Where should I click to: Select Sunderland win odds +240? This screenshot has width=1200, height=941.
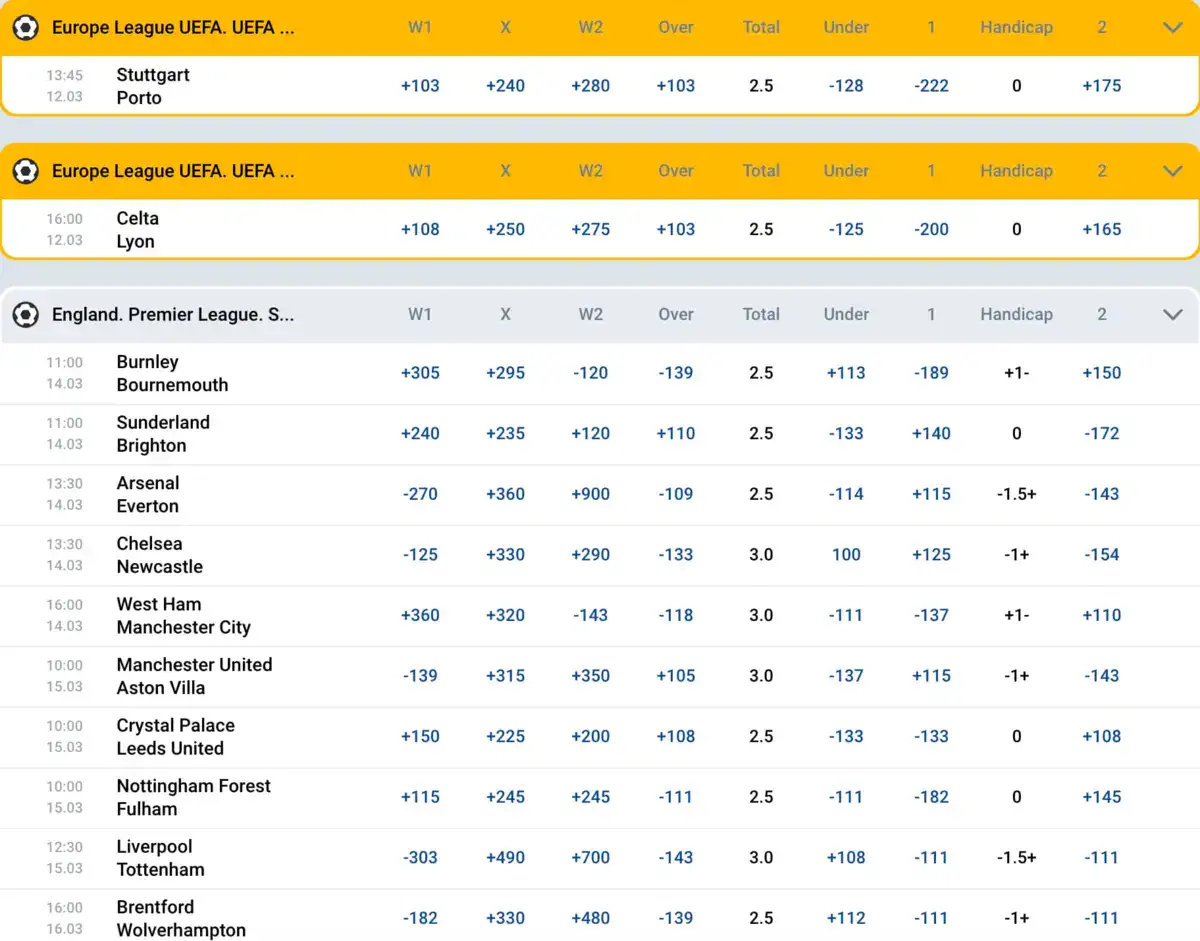pyautogui.click(x=420, y=434)
